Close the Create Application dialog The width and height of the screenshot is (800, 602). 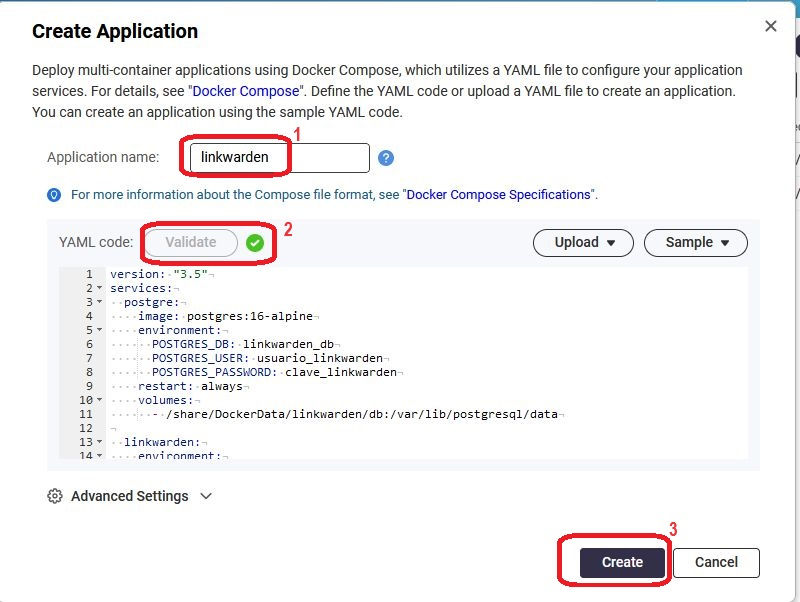pyautogui.click(x=771, y=27)
